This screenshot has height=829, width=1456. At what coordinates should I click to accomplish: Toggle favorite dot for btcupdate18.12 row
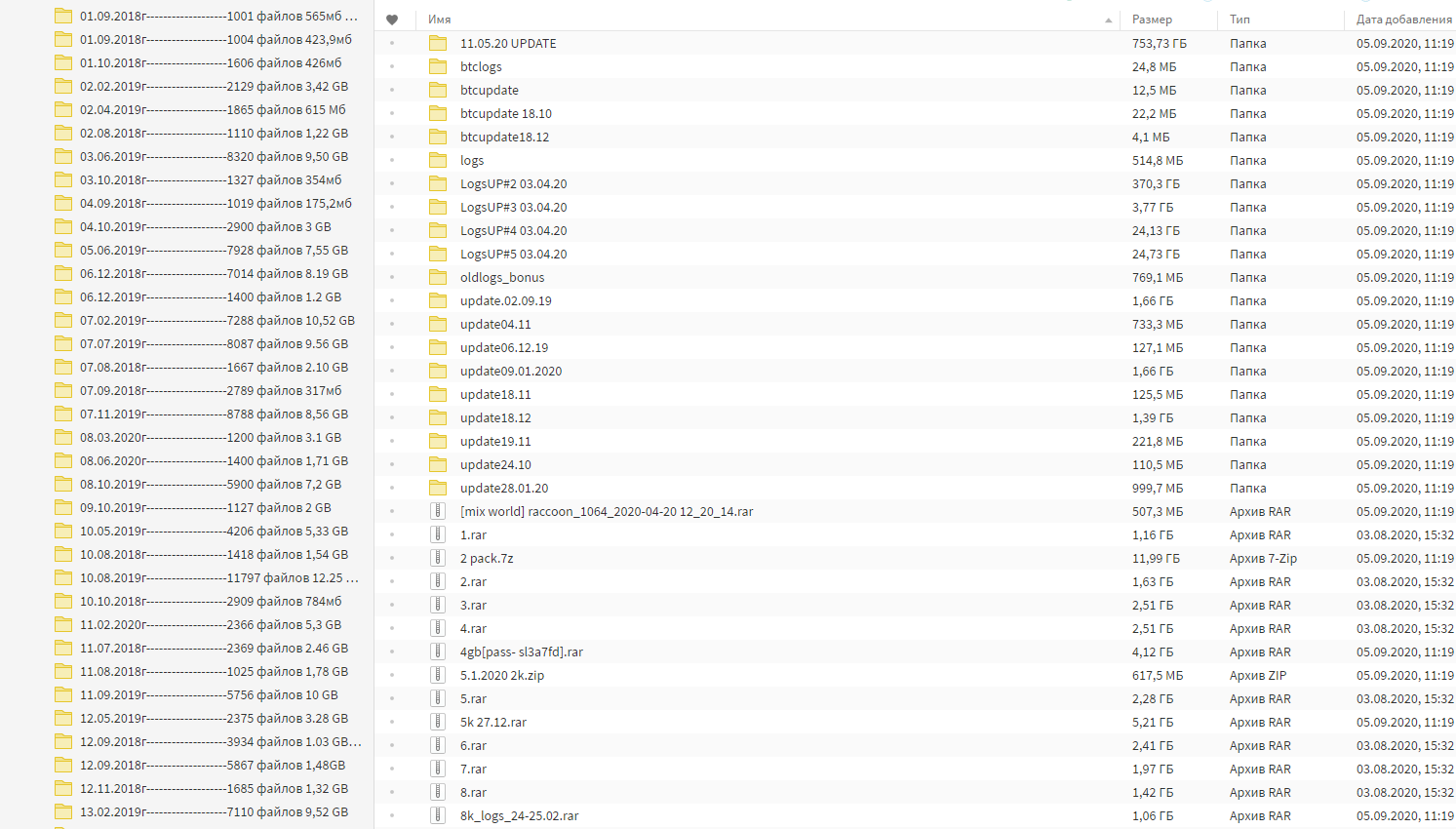(392, 137)
